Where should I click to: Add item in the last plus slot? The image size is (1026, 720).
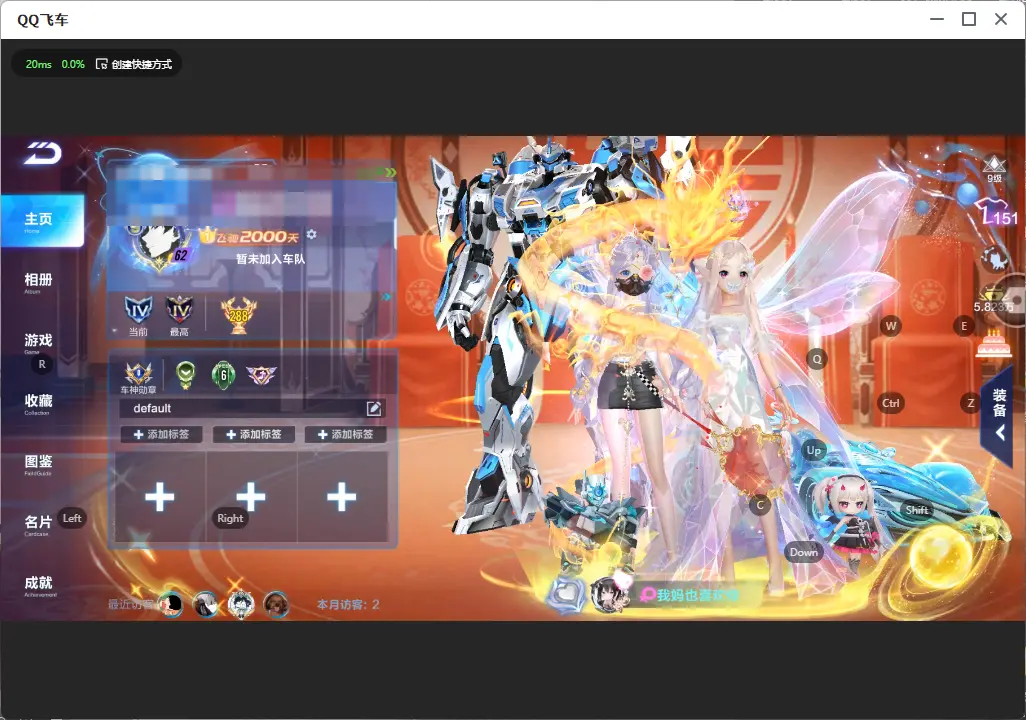pyautogui.click(x=342, y=497)
